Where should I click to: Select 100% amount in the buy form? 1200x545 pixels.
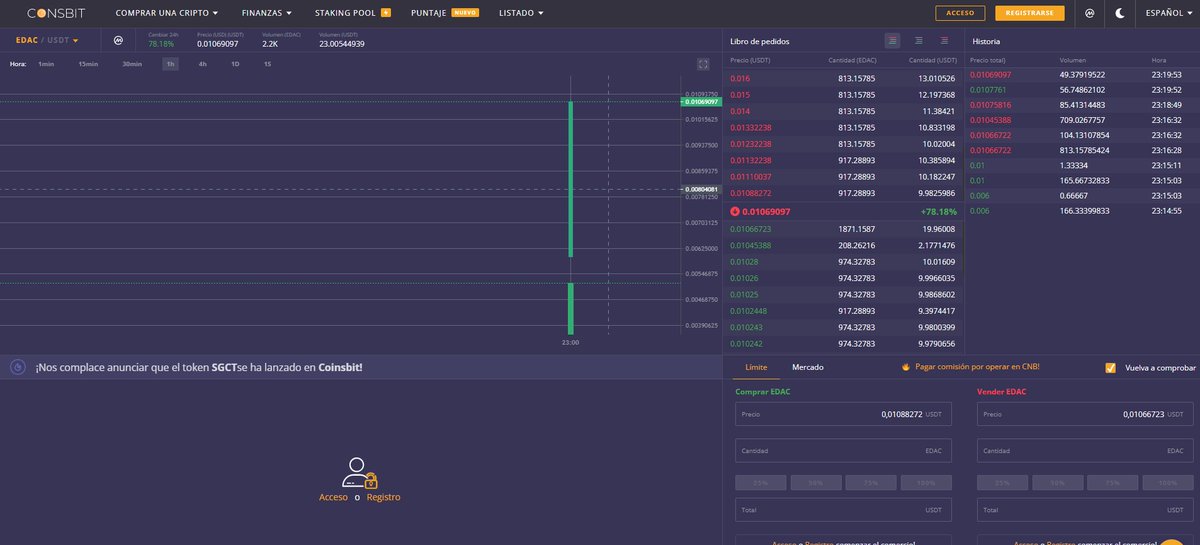926,483
